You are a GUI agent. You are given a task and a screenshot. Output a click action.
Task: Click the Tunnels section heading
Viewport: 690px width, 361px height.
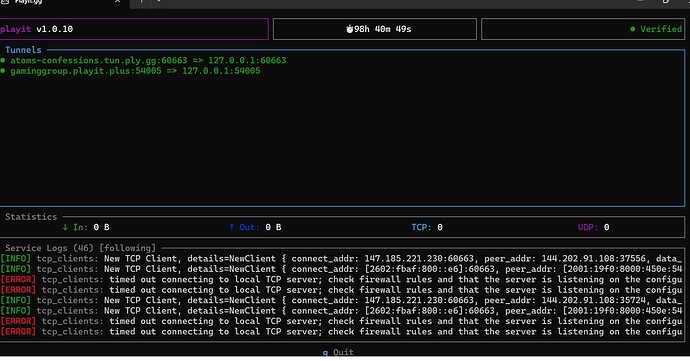pos(23,50)
